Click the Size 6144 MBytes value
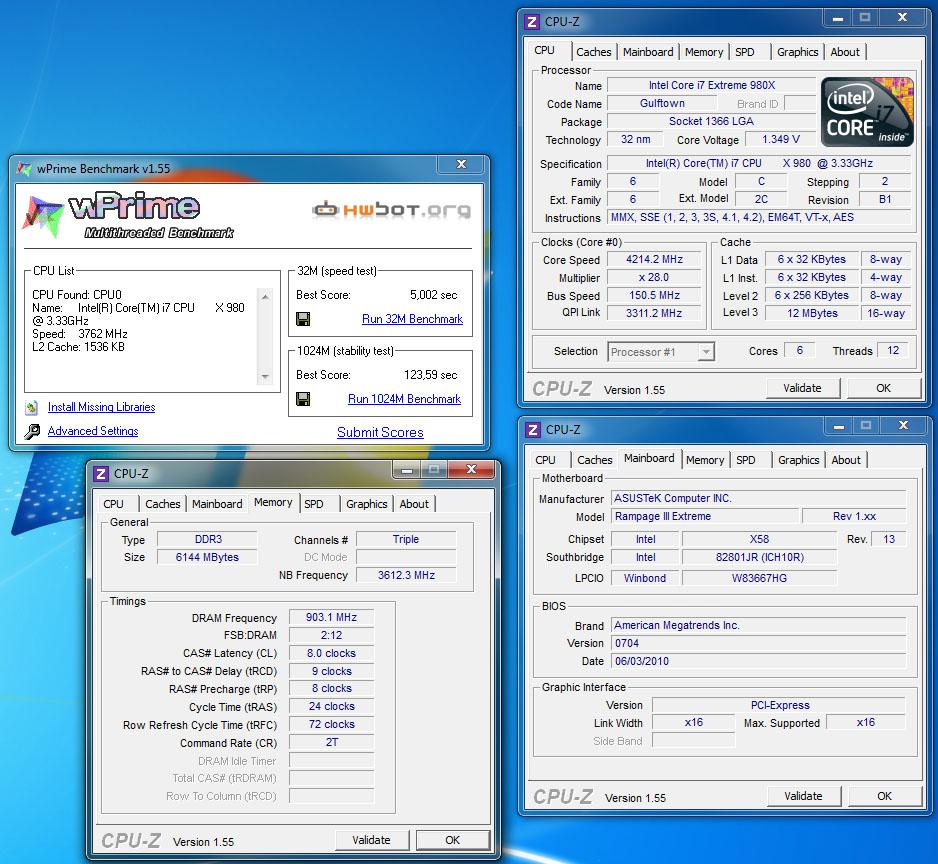 coord(207,557)
